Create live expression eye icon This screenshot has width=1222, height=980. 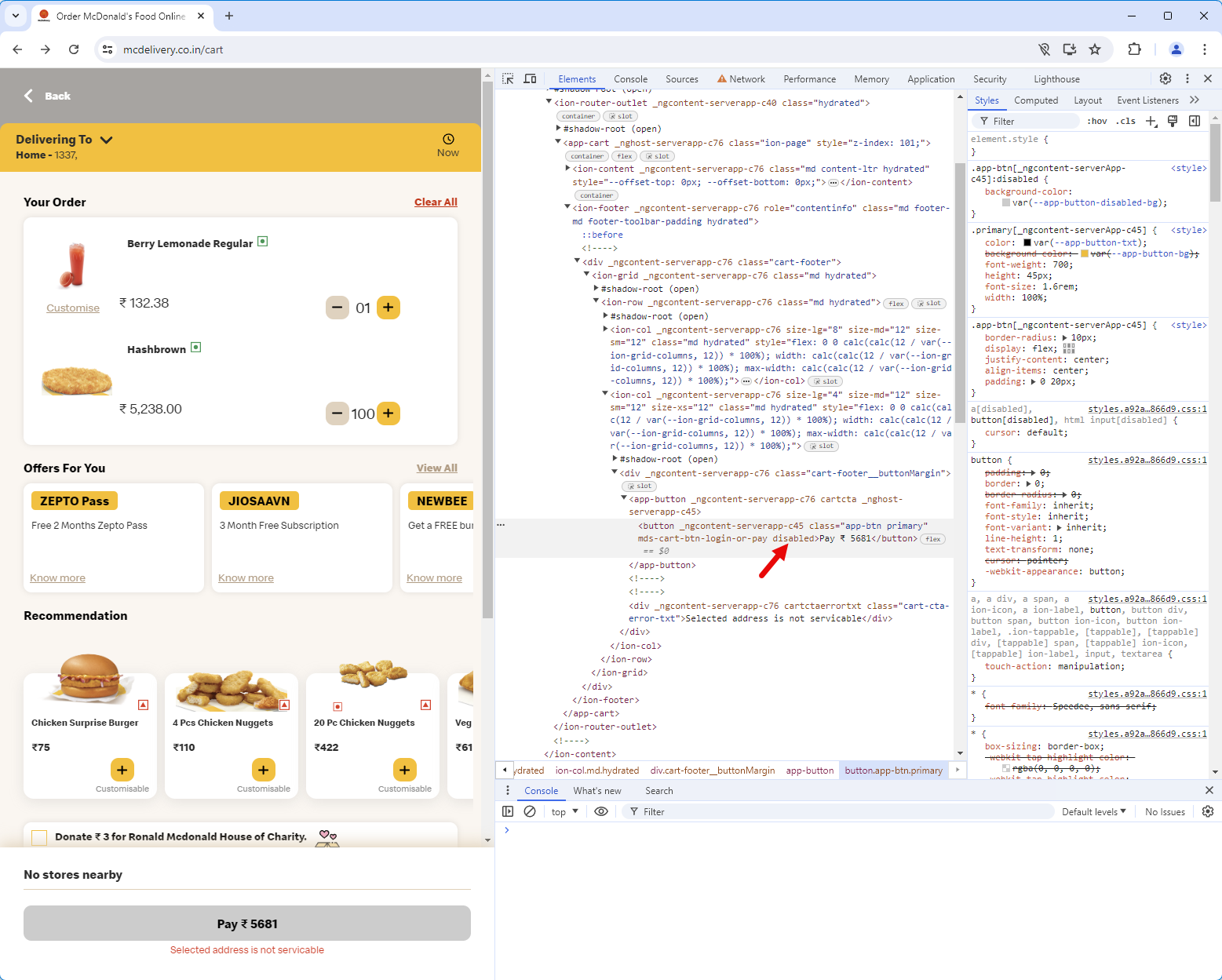(601, 811)
